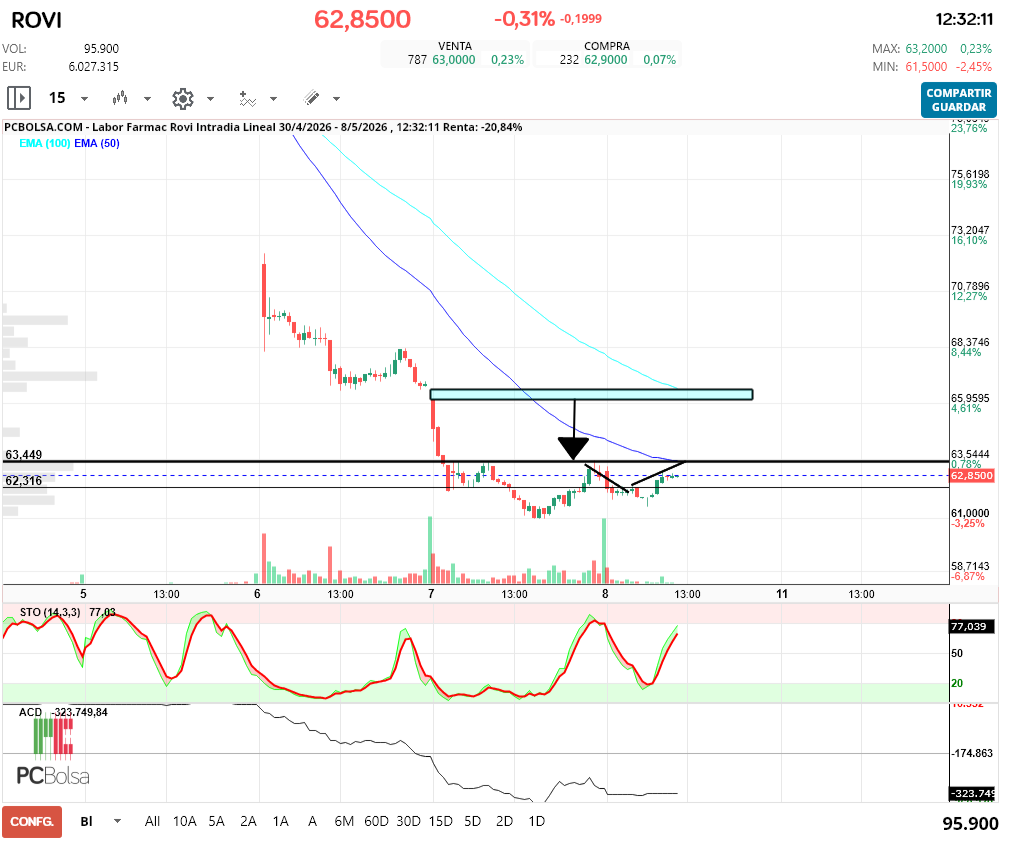Click the COMPRA price 62,9000
The width and height of the screenshot is (1012, 843).
pos(605,60)
